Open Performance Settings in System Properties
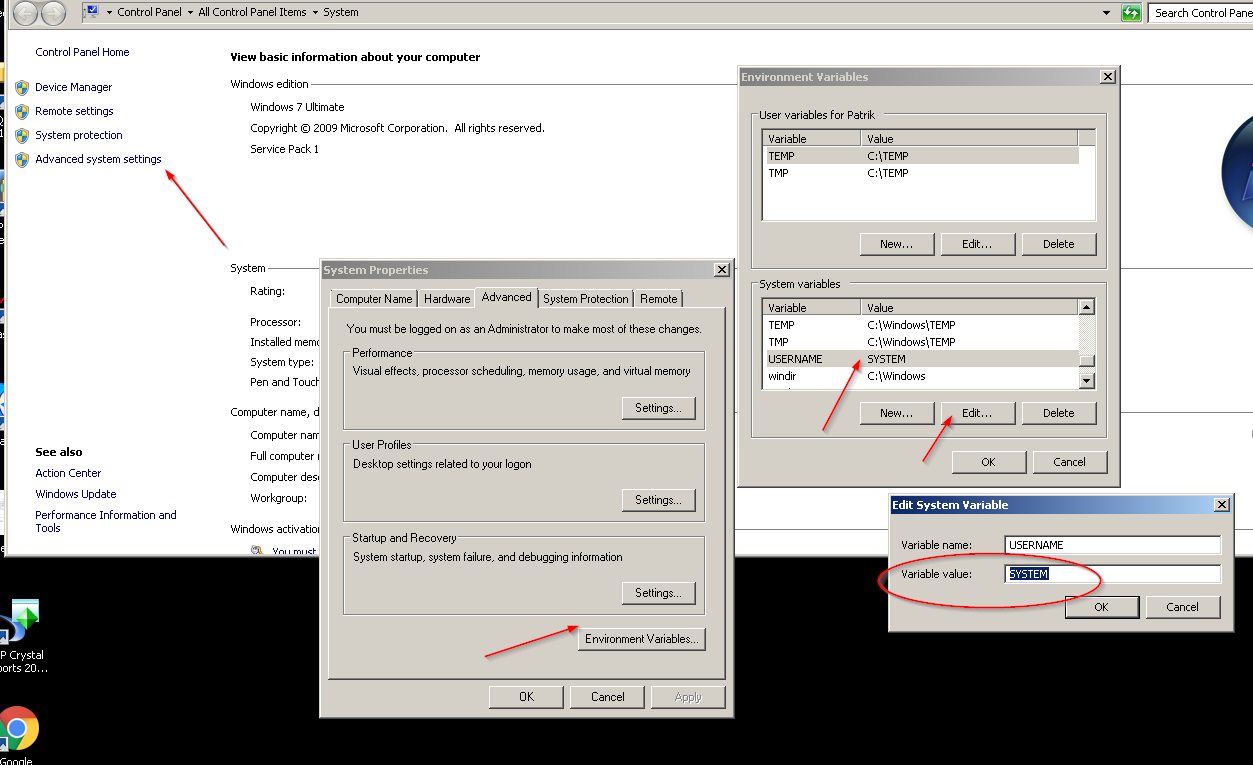The image size is (1253, 765). pyautogui.click(x=658, y=408)
